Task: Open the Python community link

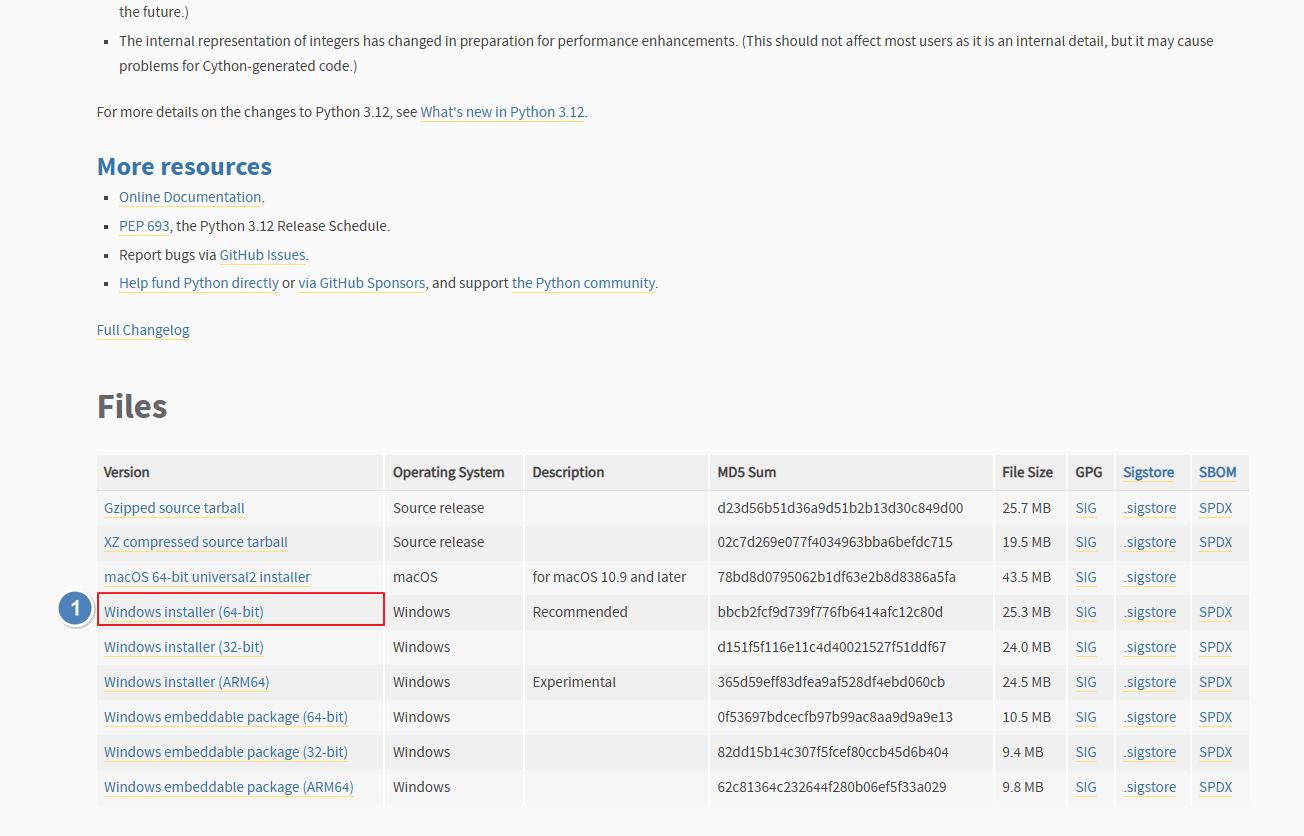Action: pyautogui.click(x=583, y=283)
